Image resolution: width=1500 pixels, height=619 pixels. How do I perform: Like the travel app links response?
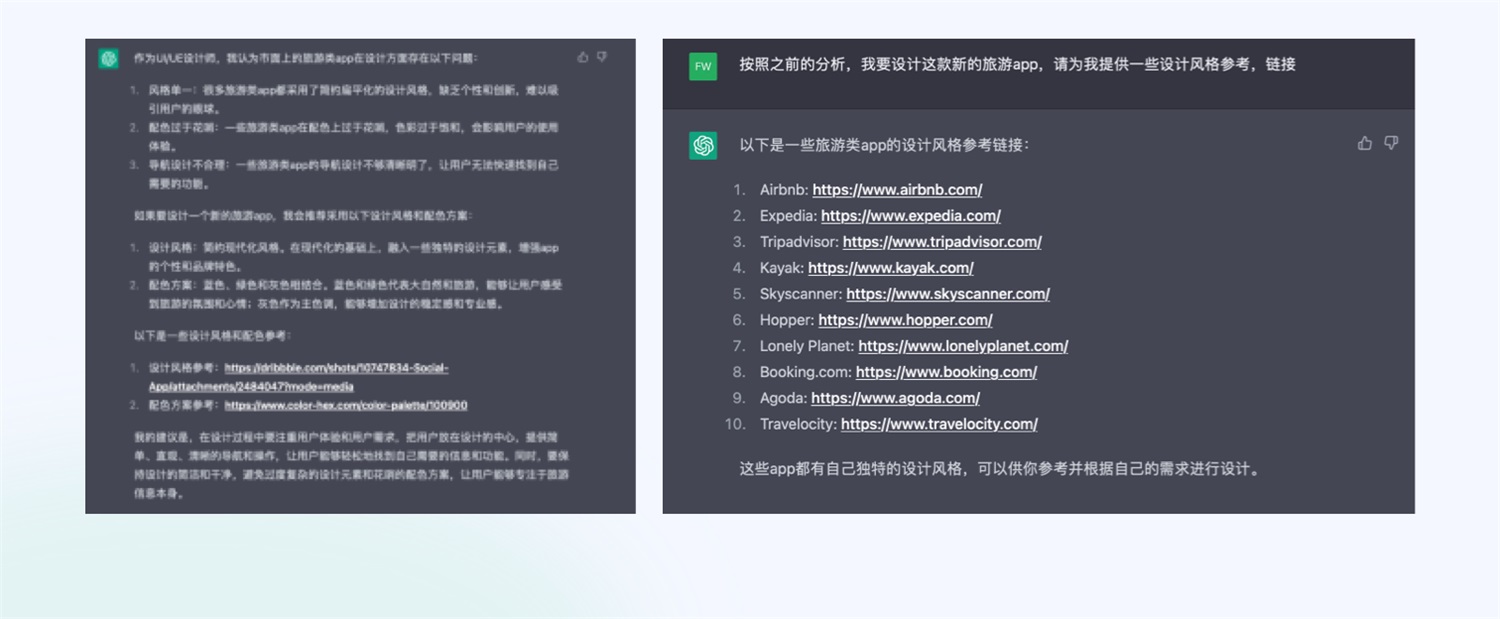point(1365,143)
